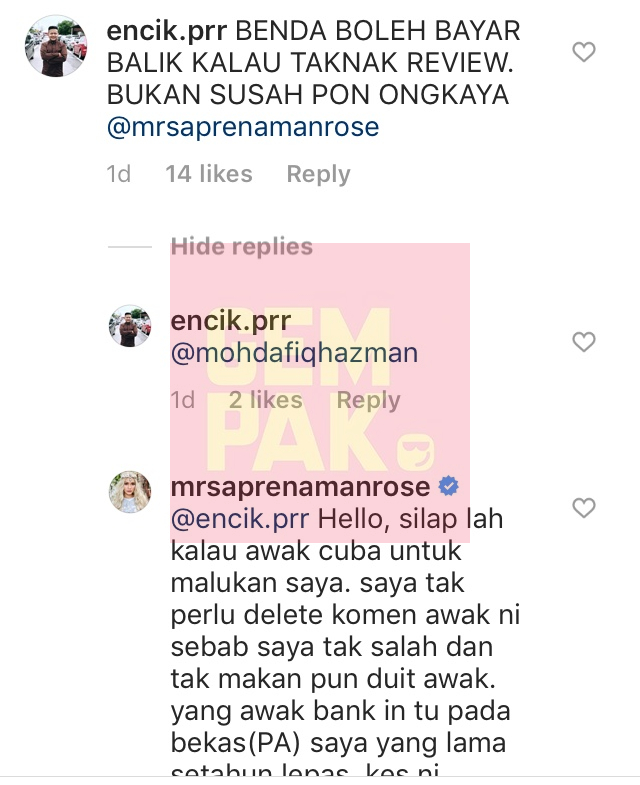
Task: View the 14 likes on the top comment
Action: (209, 174)
